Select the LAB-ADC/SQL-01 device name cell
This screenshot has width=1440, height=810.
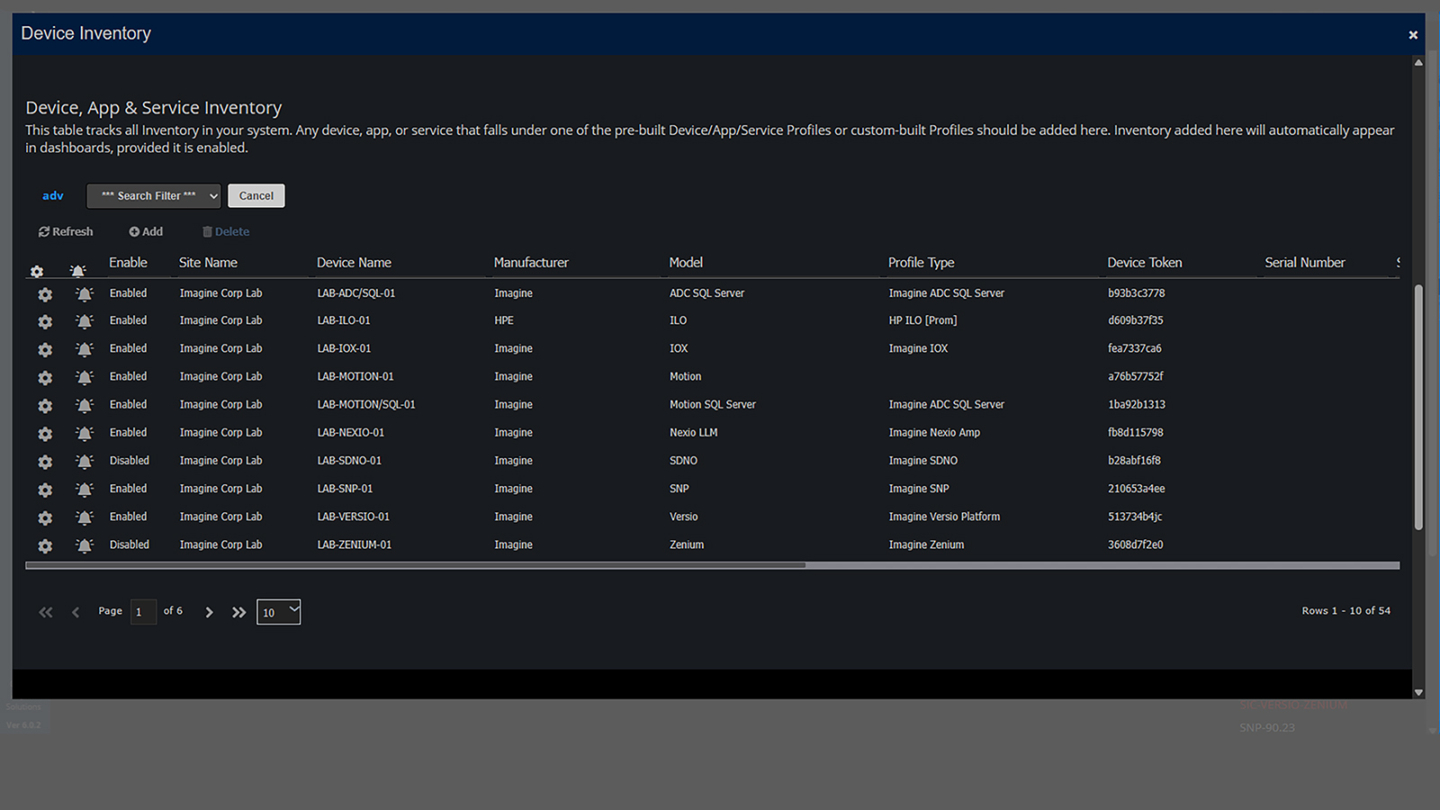coord(356,294)
